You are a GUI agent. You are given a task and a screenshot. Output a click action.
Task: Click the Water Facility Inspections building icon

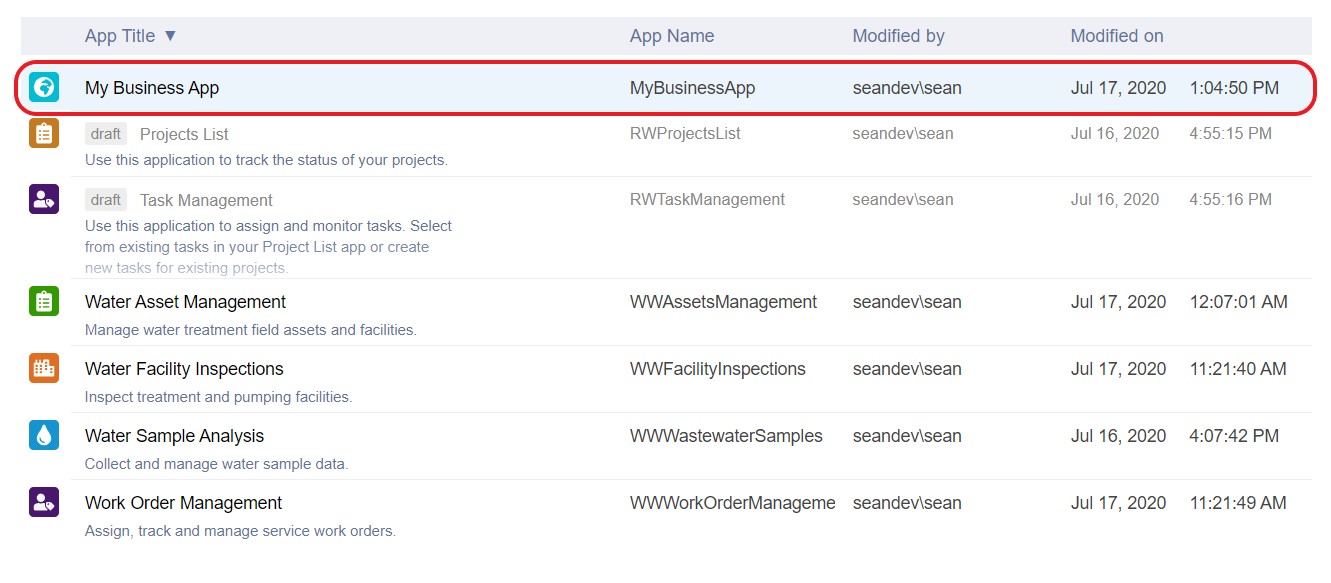point(44,368)
